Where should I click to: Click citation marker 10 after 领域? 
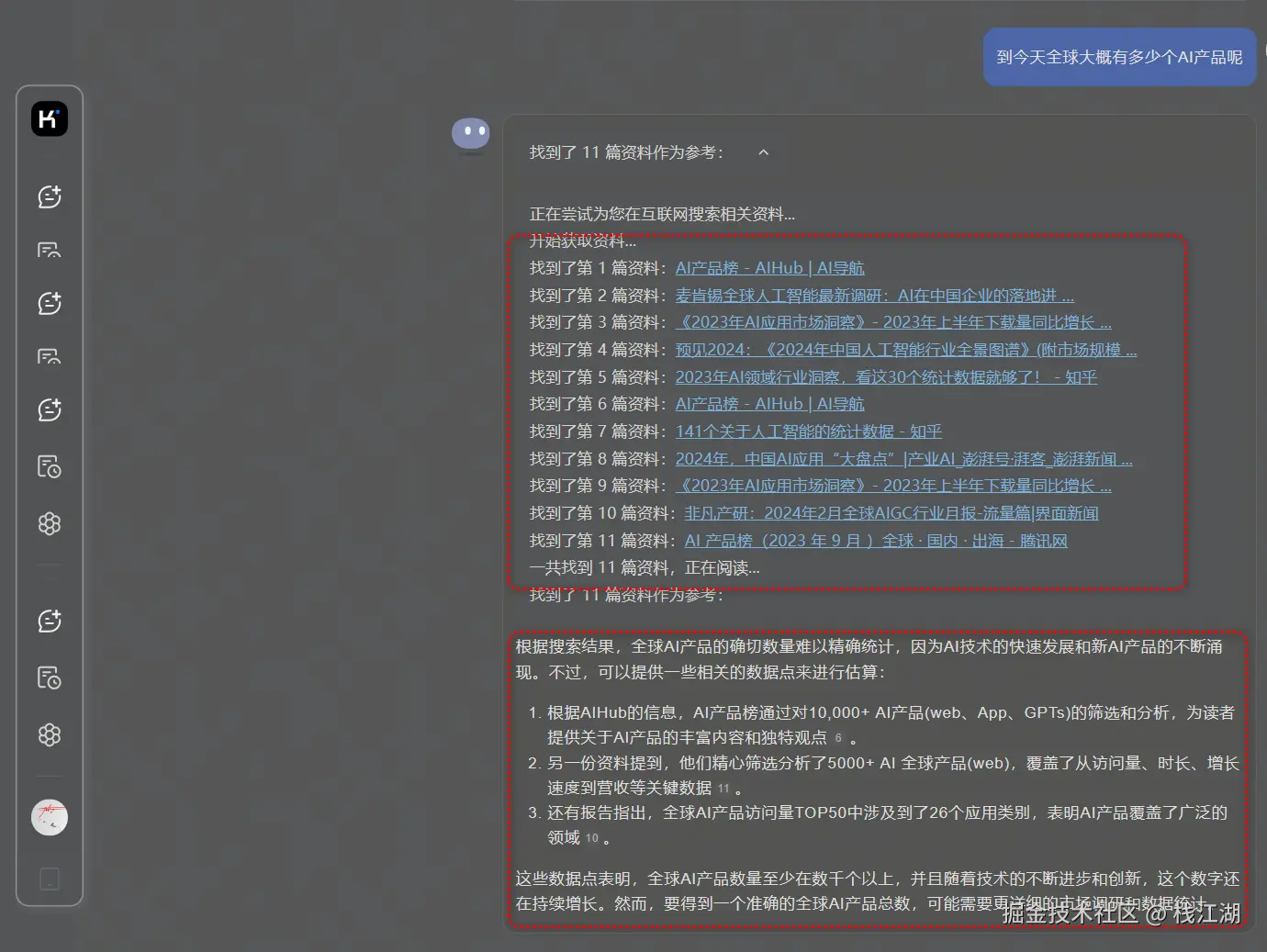pyautogui.click(x=592, y=838)
